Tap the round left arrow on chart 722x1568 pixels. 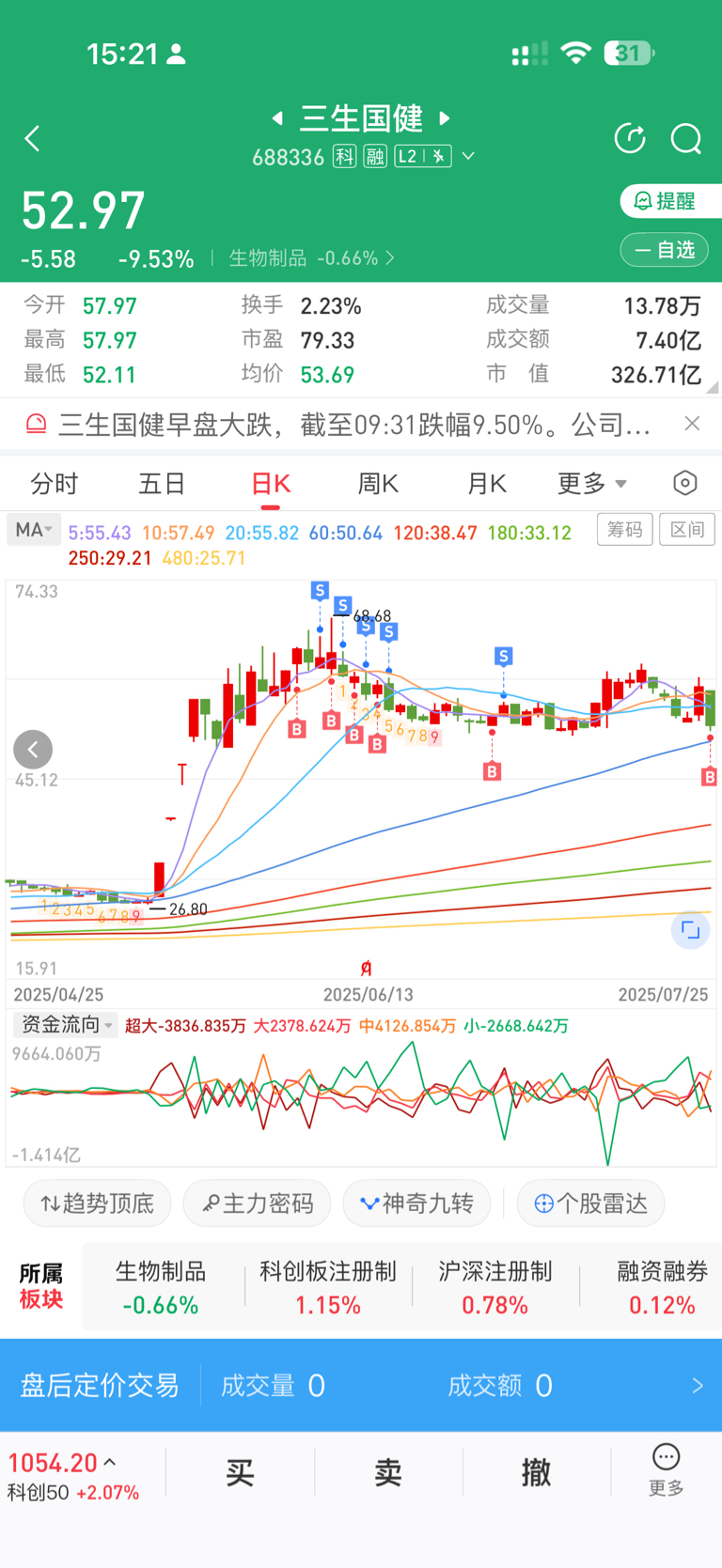pyautogui.click(x=33, y=750)
